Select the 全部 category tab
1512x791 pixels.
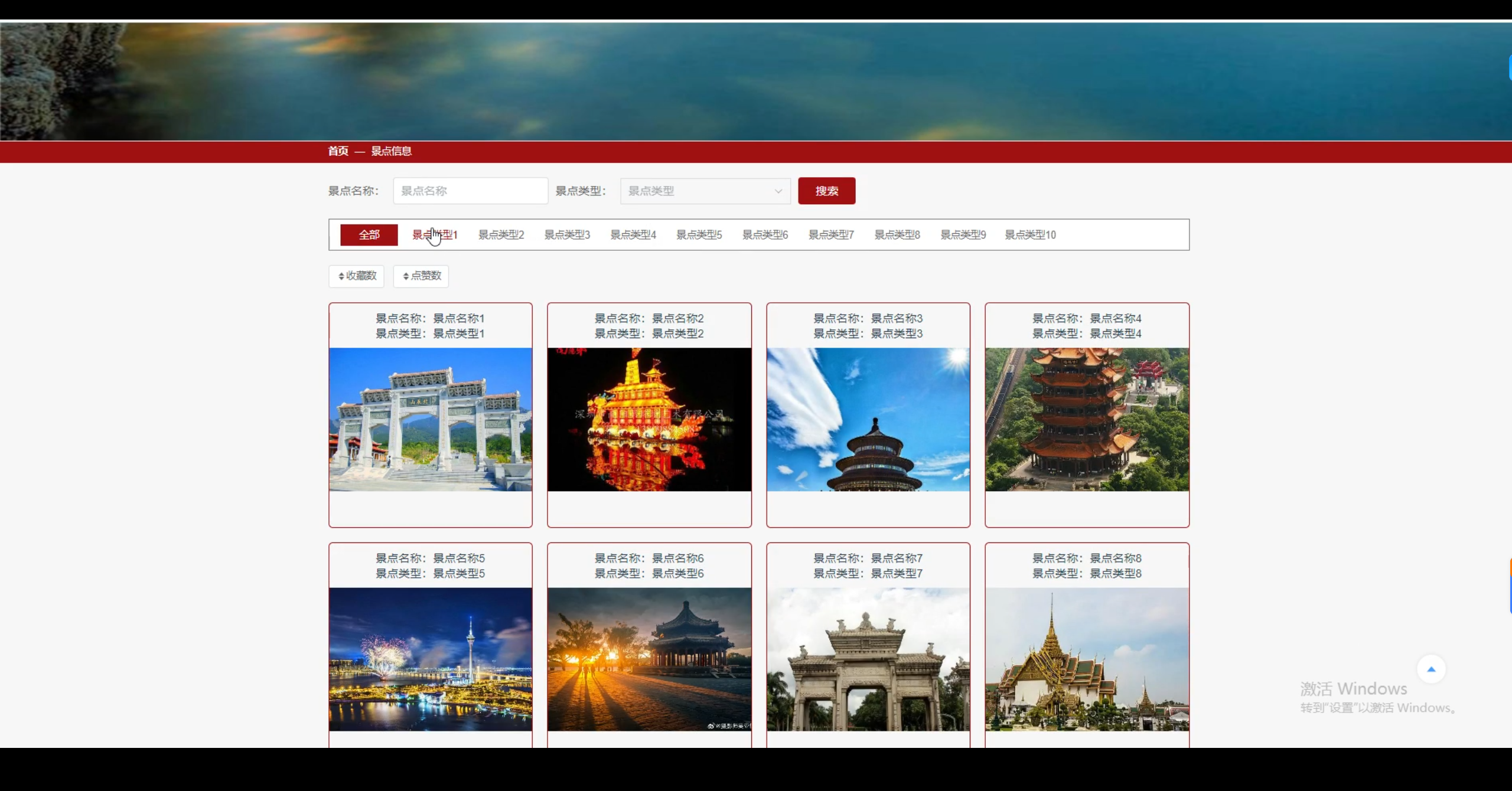pos(369,234)
